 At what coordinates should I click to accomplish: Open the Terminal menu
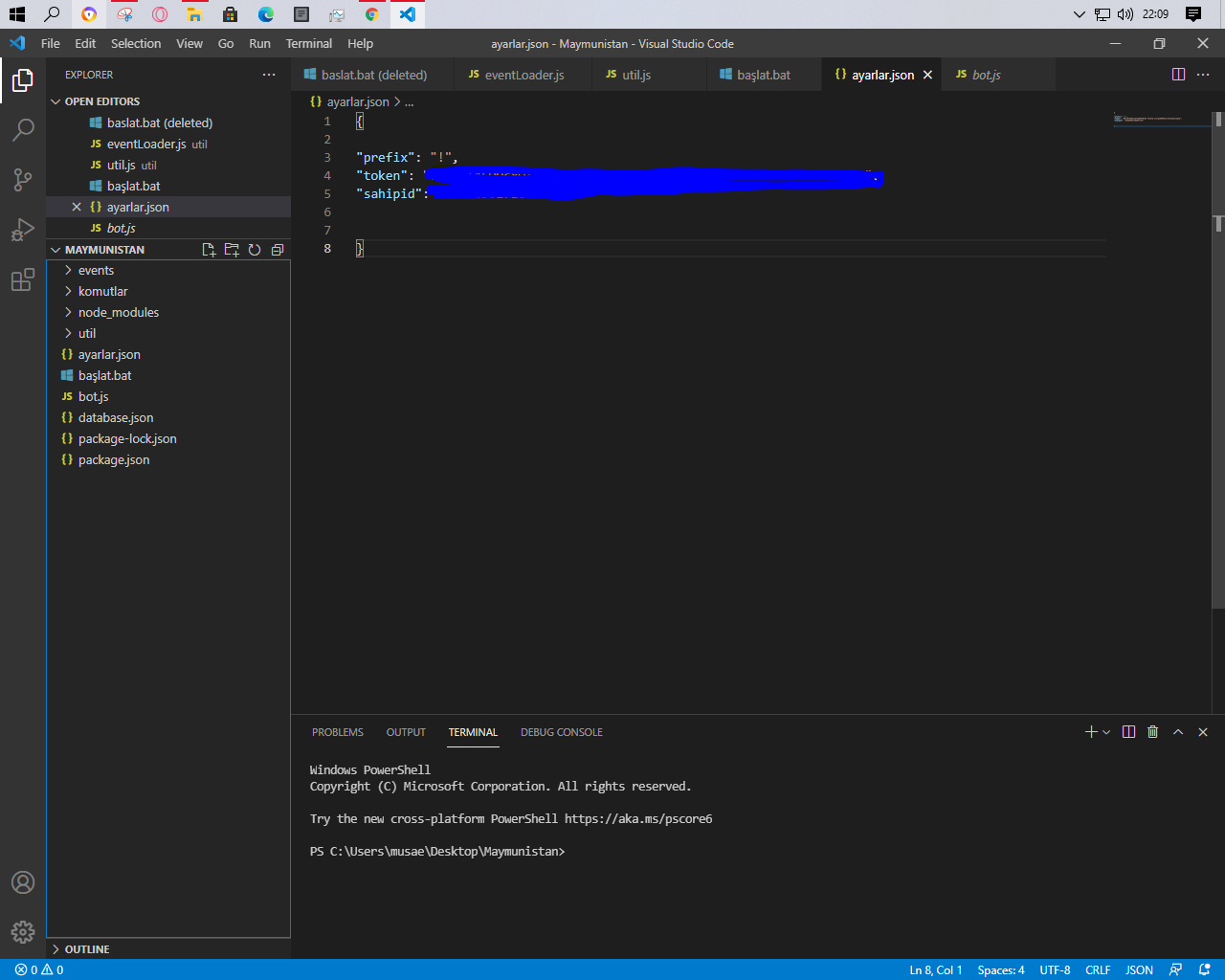pos(308,44)
